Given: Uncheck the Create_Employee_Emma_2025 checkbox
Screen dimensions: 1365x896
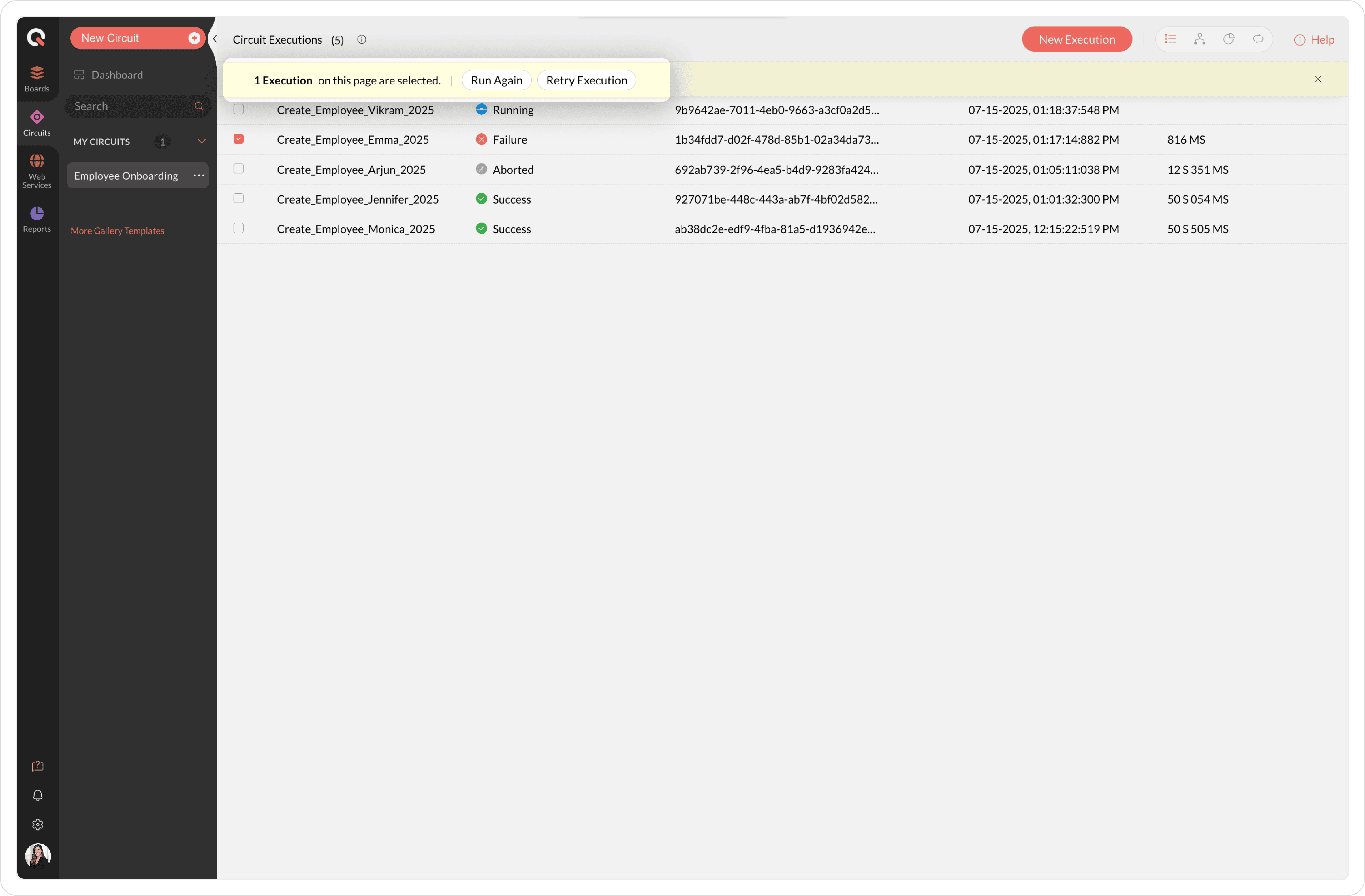Looking at the screenshot, I should [x=238, y=139].
